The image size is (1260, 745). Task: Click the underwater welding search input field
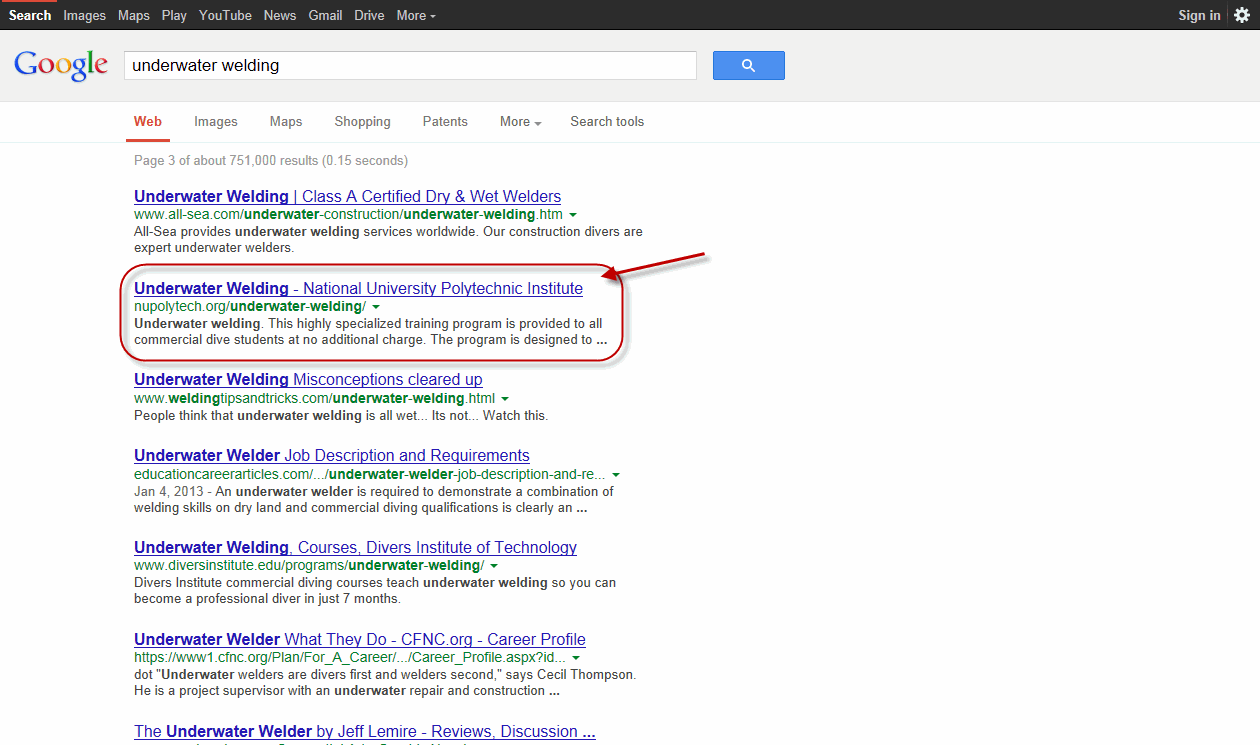[410, 66]
